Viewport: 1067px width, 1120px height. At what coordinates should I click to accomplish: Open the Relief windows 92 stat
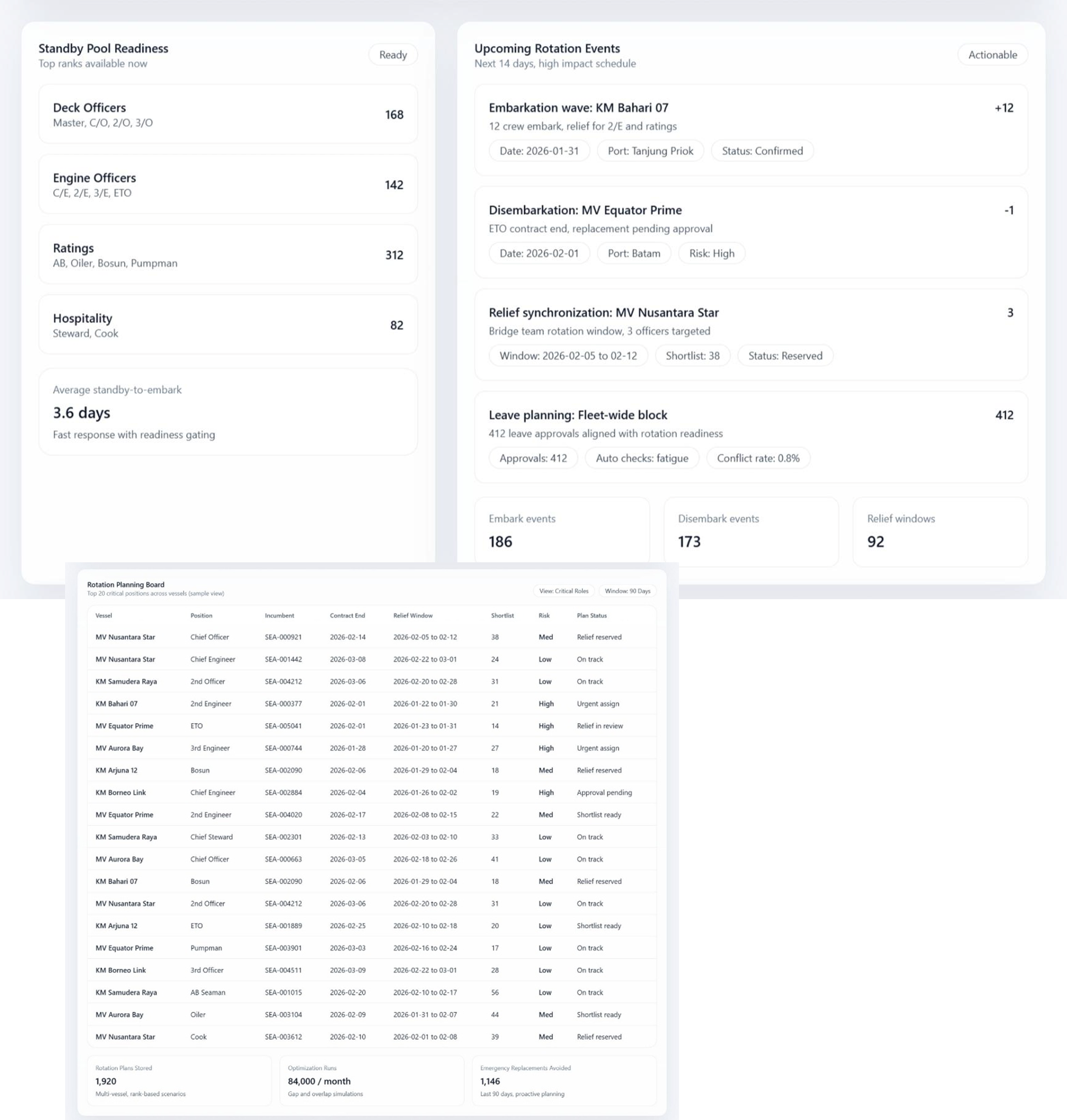tap(939, 531)
